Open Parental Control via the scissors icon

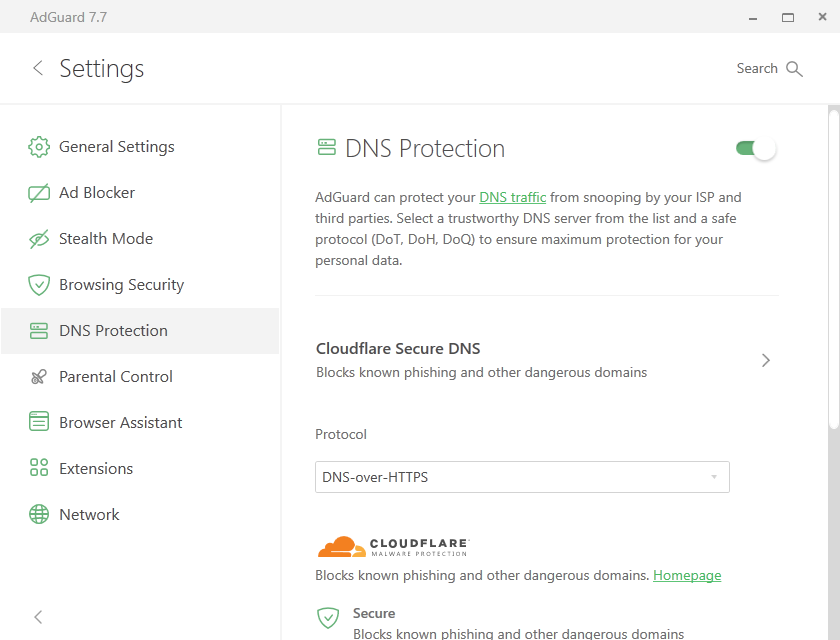(38, 376)
